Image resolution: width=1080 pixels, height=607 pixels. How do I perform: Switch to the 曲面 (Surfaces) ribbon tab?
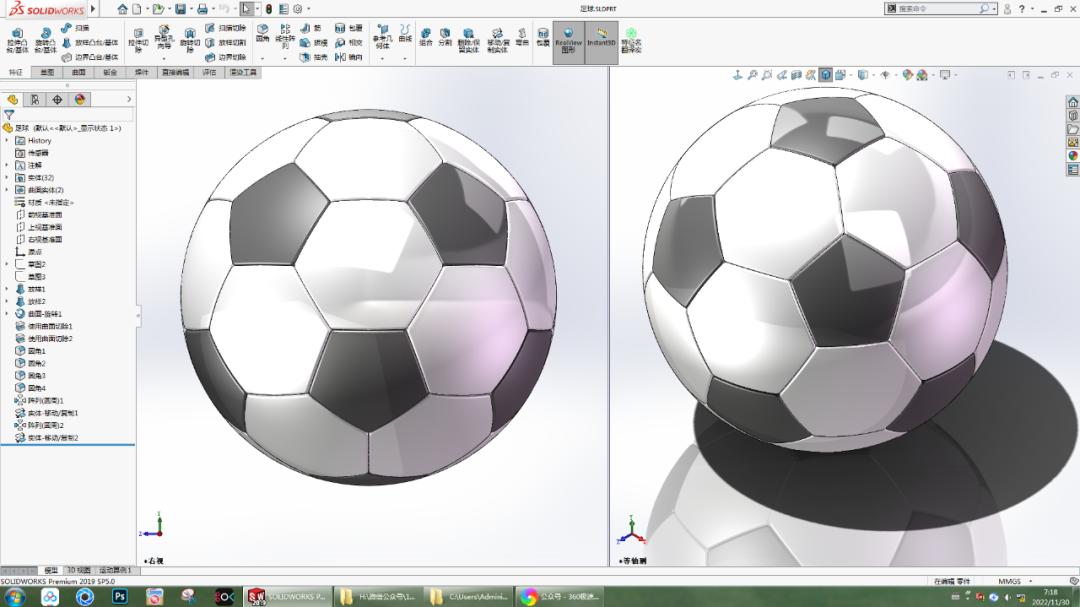tap(80, 73)
